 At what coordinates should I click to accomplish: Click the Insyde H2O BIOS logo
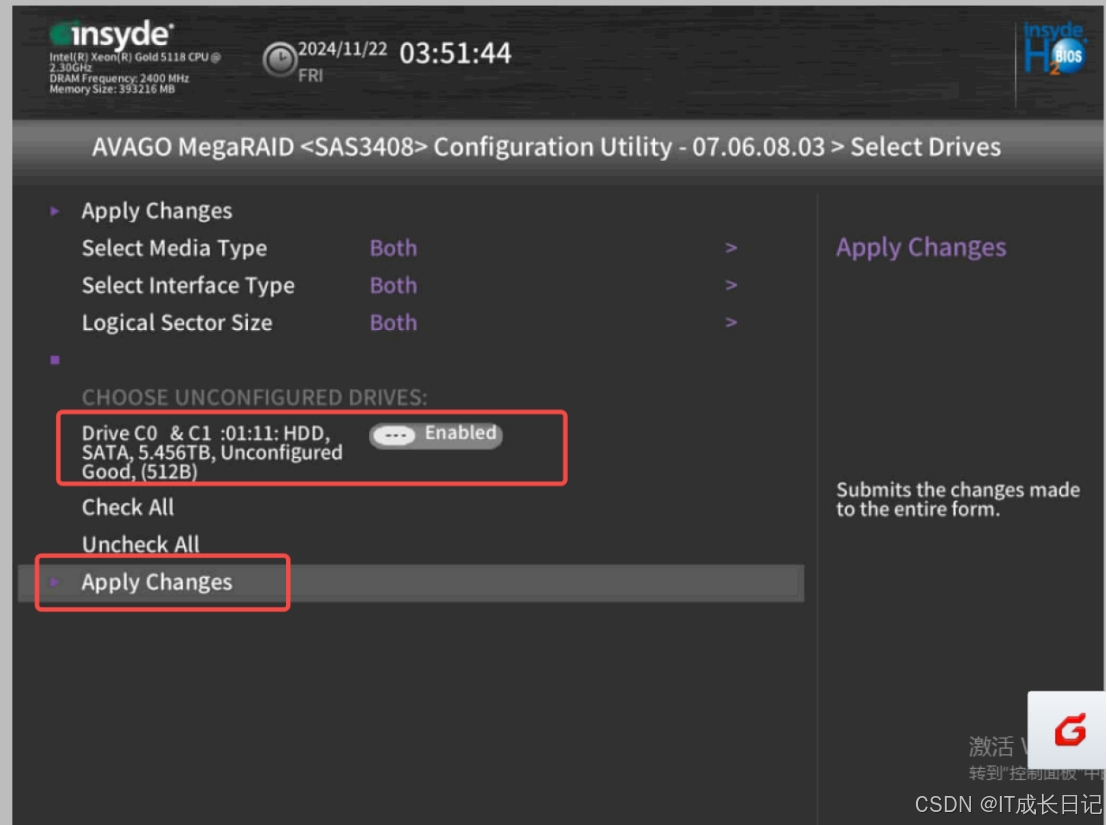tap(1054, 49)
